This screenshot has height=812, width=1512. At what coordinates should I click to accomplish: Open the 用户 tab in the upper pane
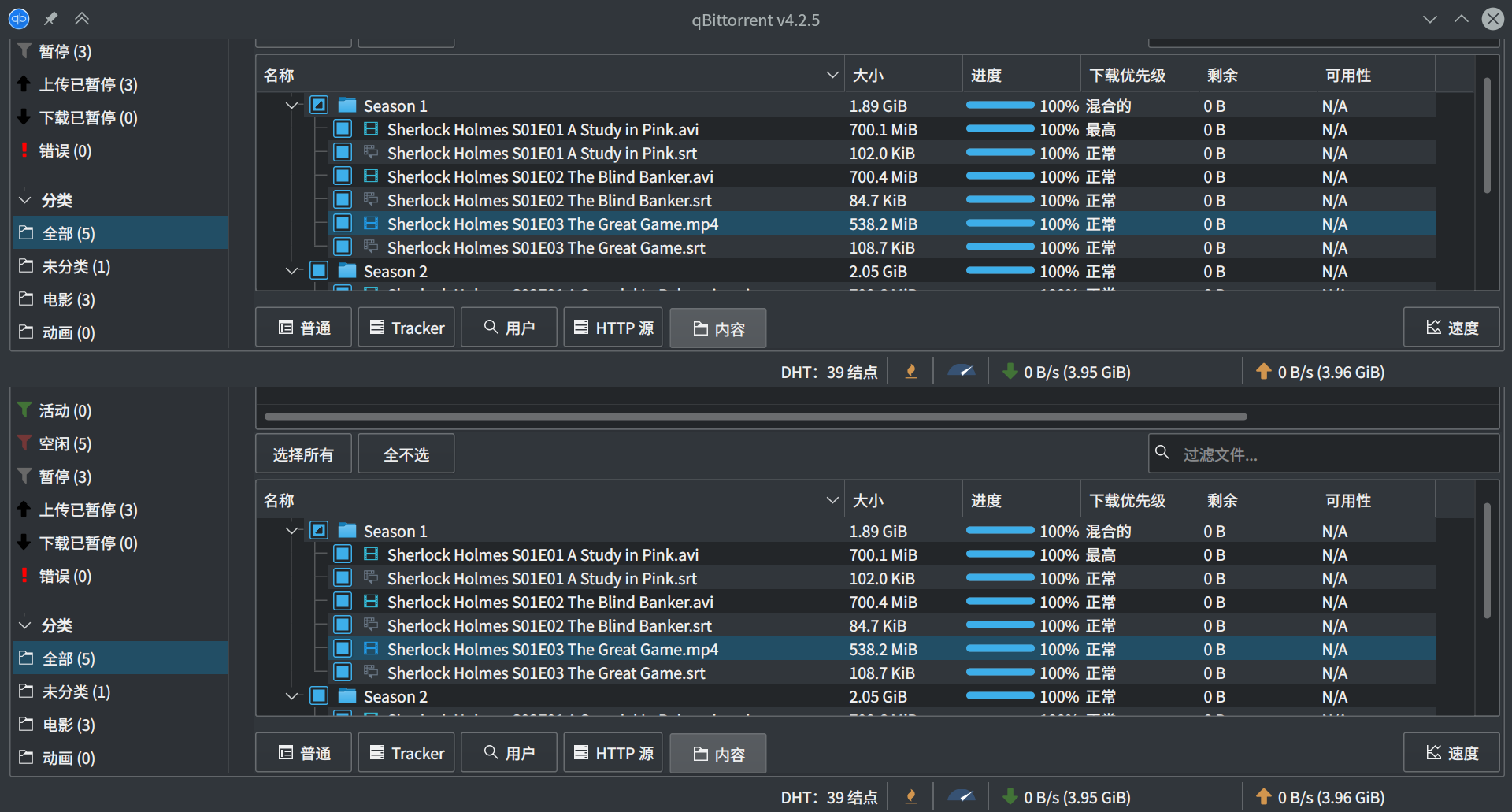pyautogui.click(x=509, y=328)
